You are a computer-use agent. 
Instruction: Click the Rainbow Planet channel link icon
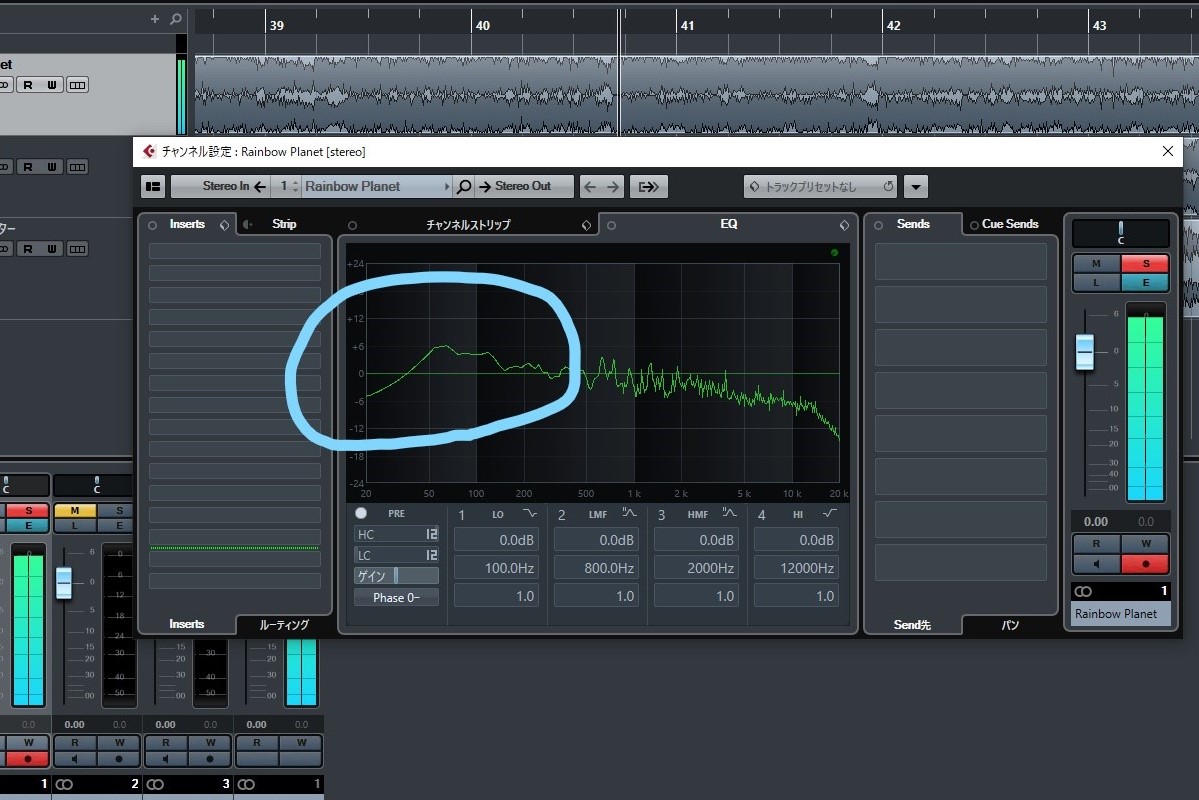1084,591
